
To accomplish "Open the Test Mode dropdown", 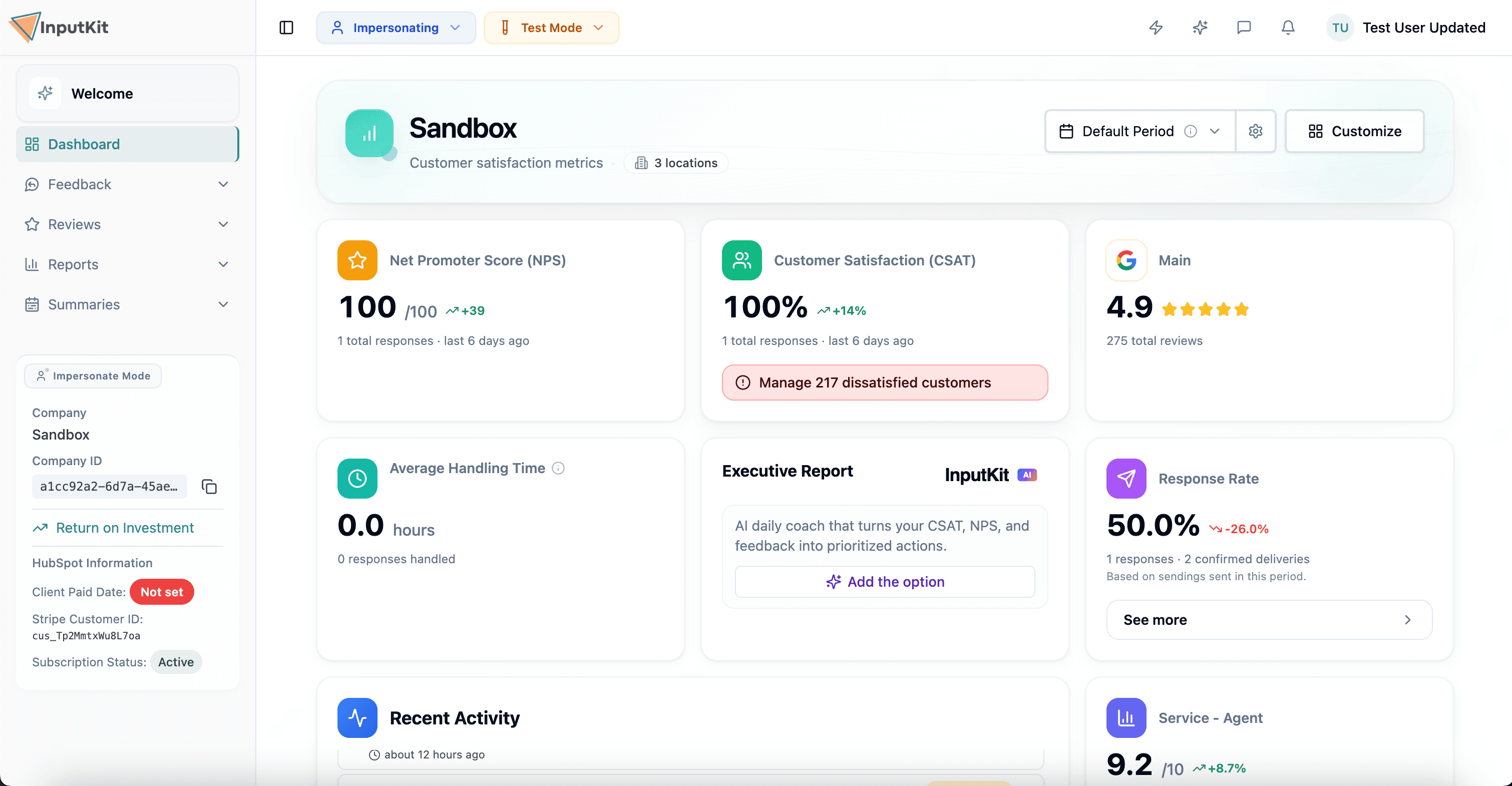I will [x=551, y=28].
